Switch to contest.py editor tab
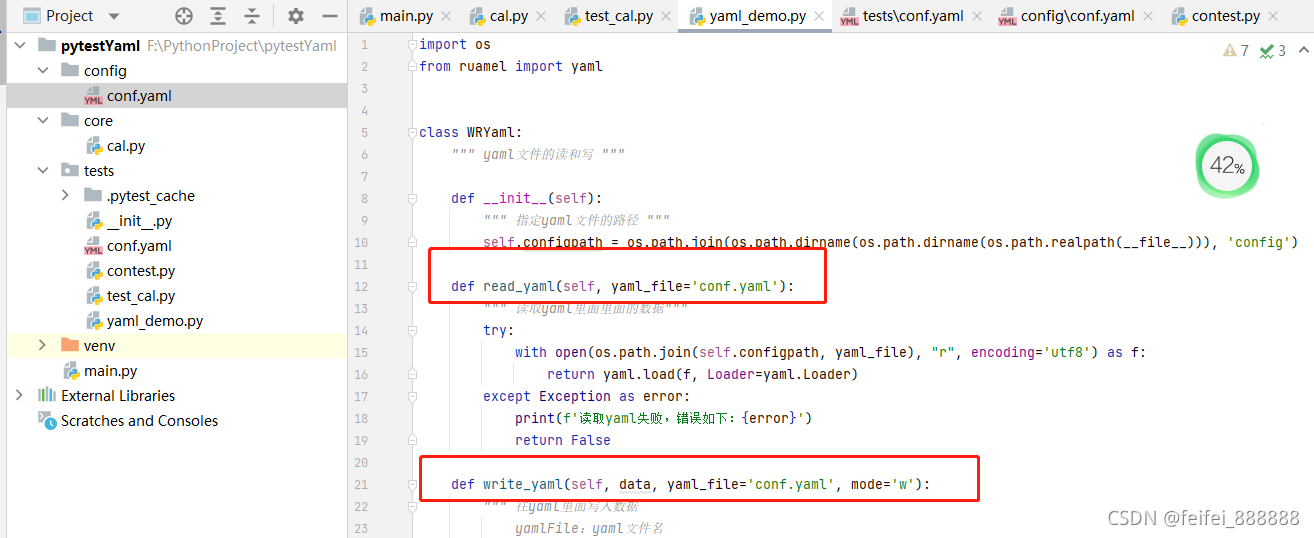Viewport: 1314px width, 538px height. point(1225,16)
